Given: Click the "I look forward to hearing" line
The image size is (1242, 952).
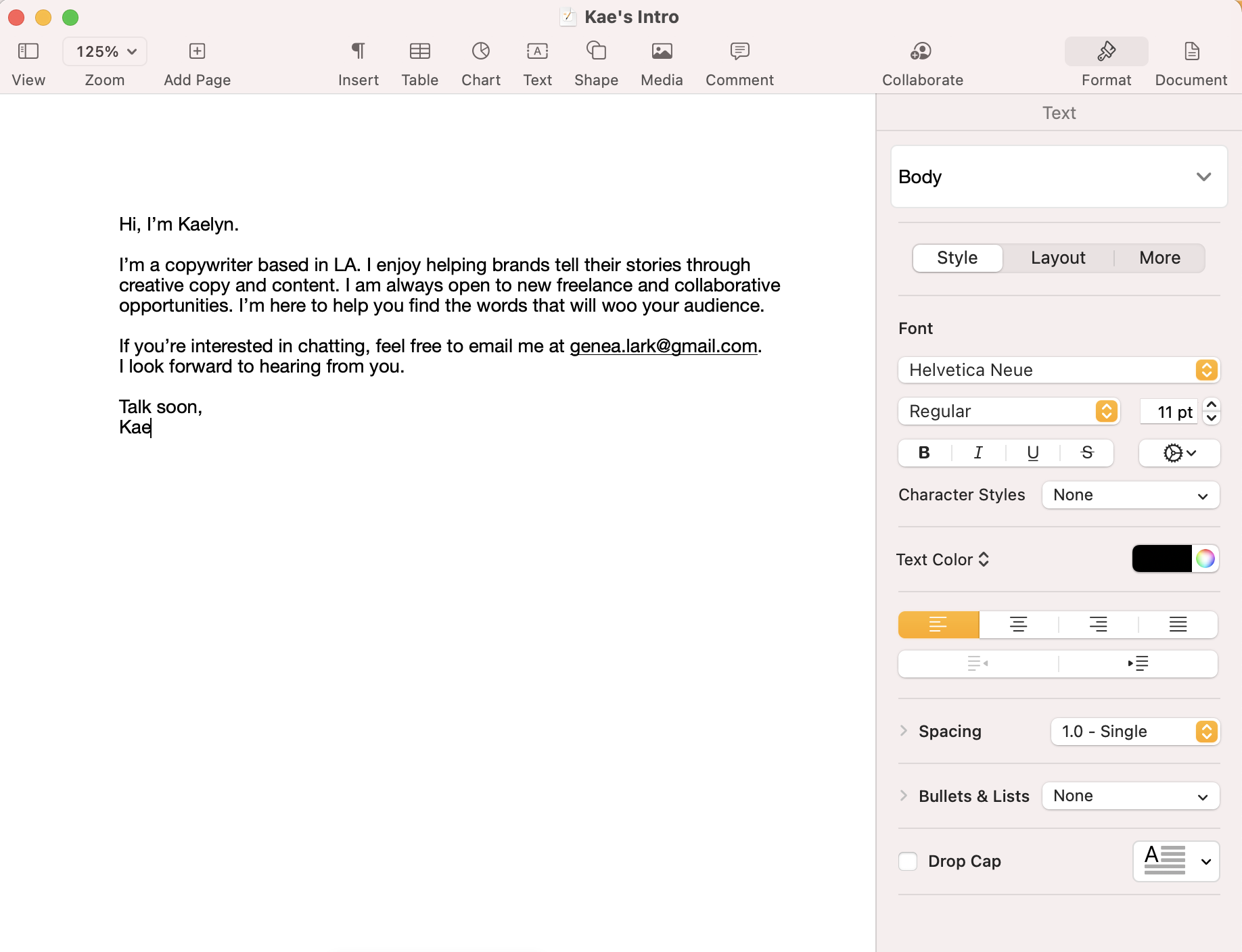Looking at the screenshot, I should pyautogui.click(x=262, y=366).
